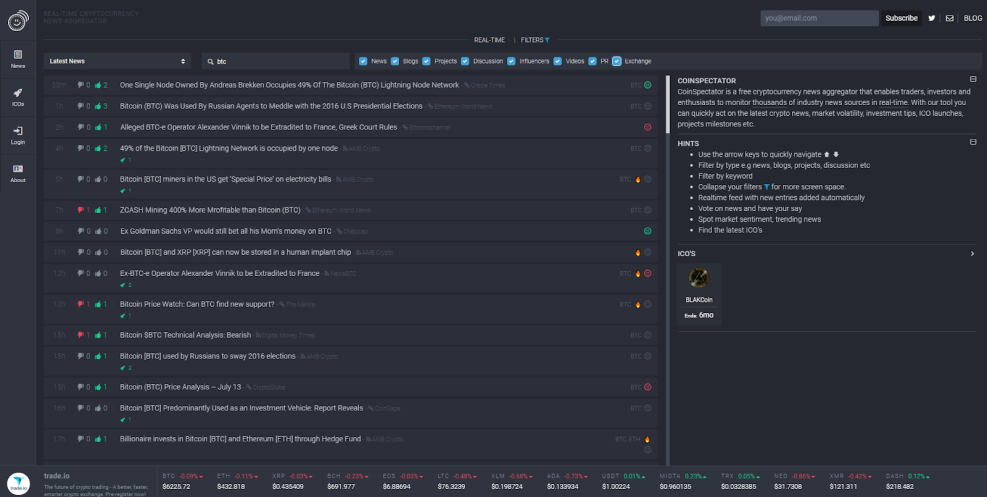Click the Subscribe button
This screenshot has height=497, width=987.
coord(900,18)
